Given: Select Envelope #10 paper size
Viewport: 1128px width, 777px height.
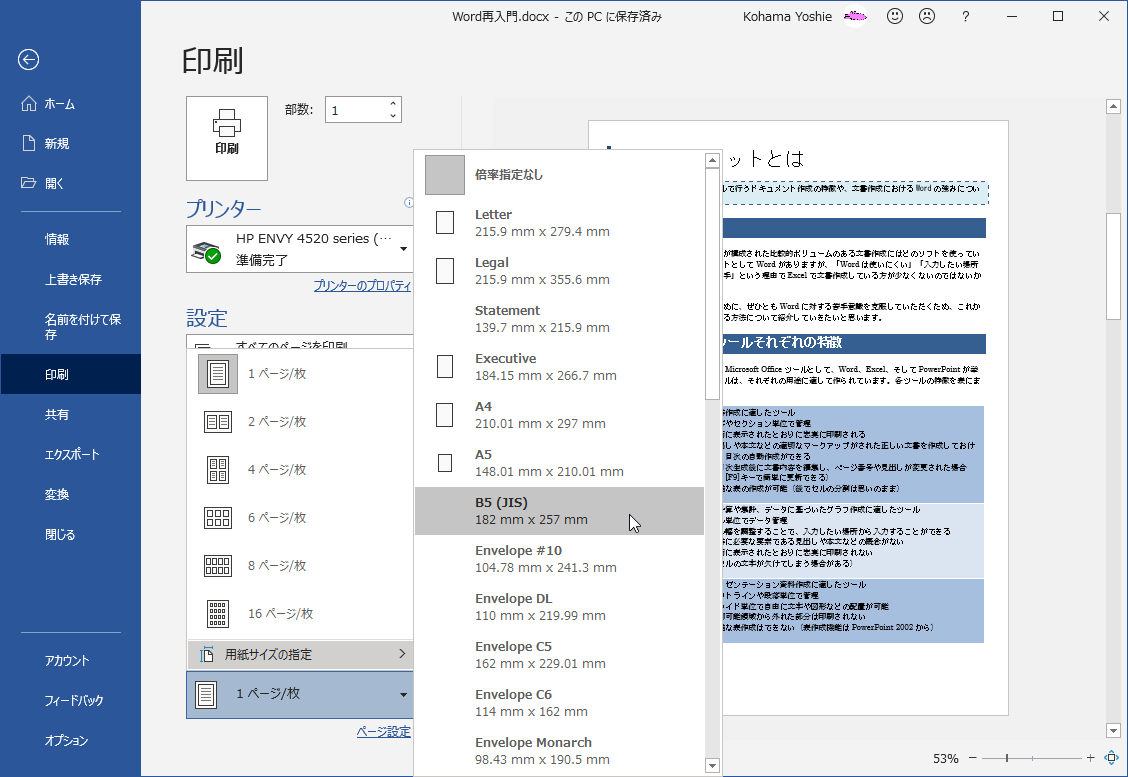Looking at the screenshot, I should tap(560, 559).
